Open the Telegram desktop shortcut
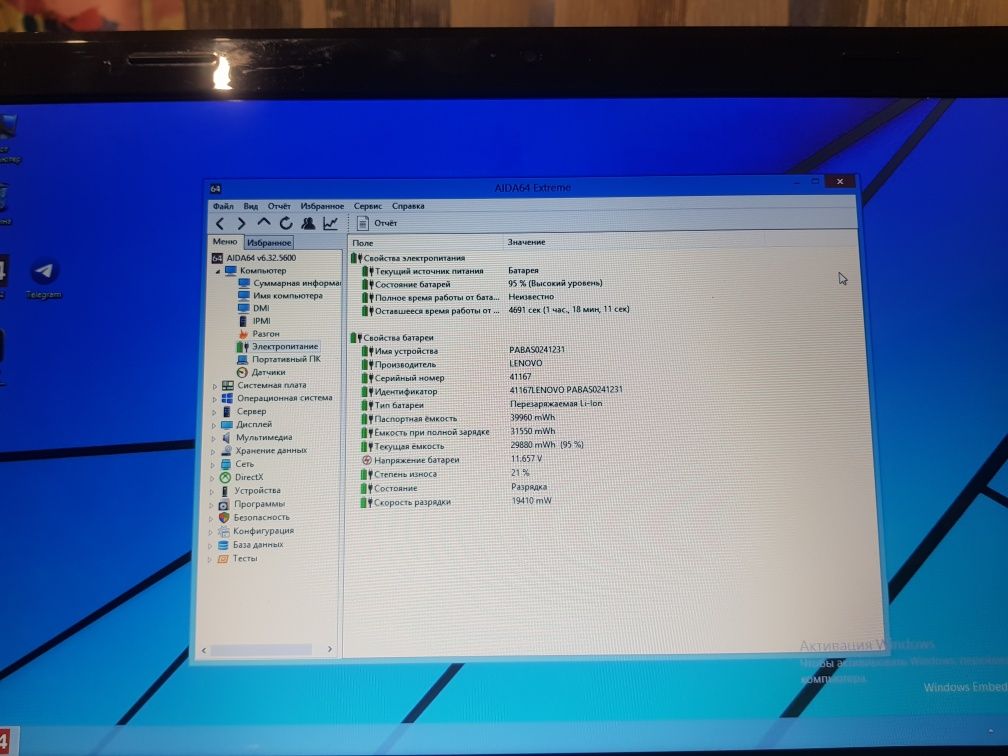Screen dimensions: 1008x756 tap(44, 278)
